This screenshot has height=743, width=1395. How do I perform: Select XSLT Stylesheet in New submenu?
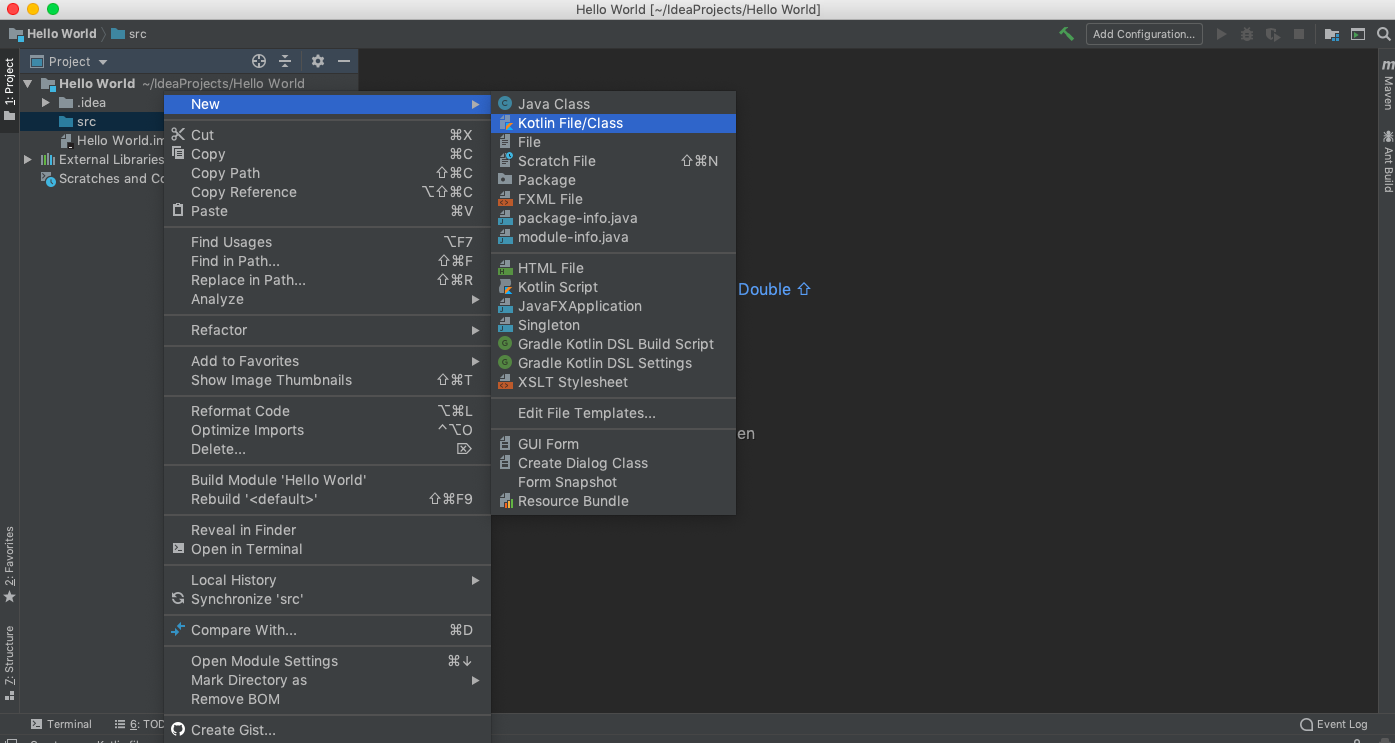pyautogui.click(x=613, y=382)
